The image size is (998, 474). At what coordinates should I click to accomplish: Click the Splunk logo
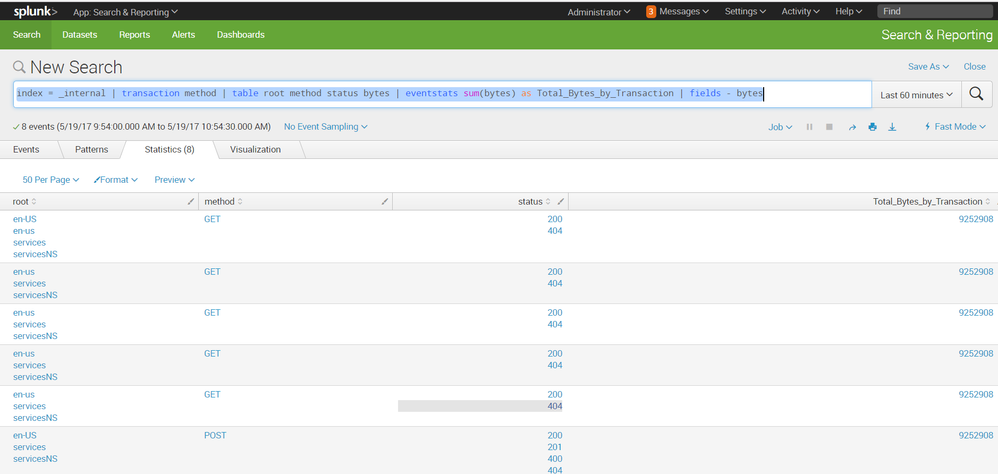click(x=35, y=11)
